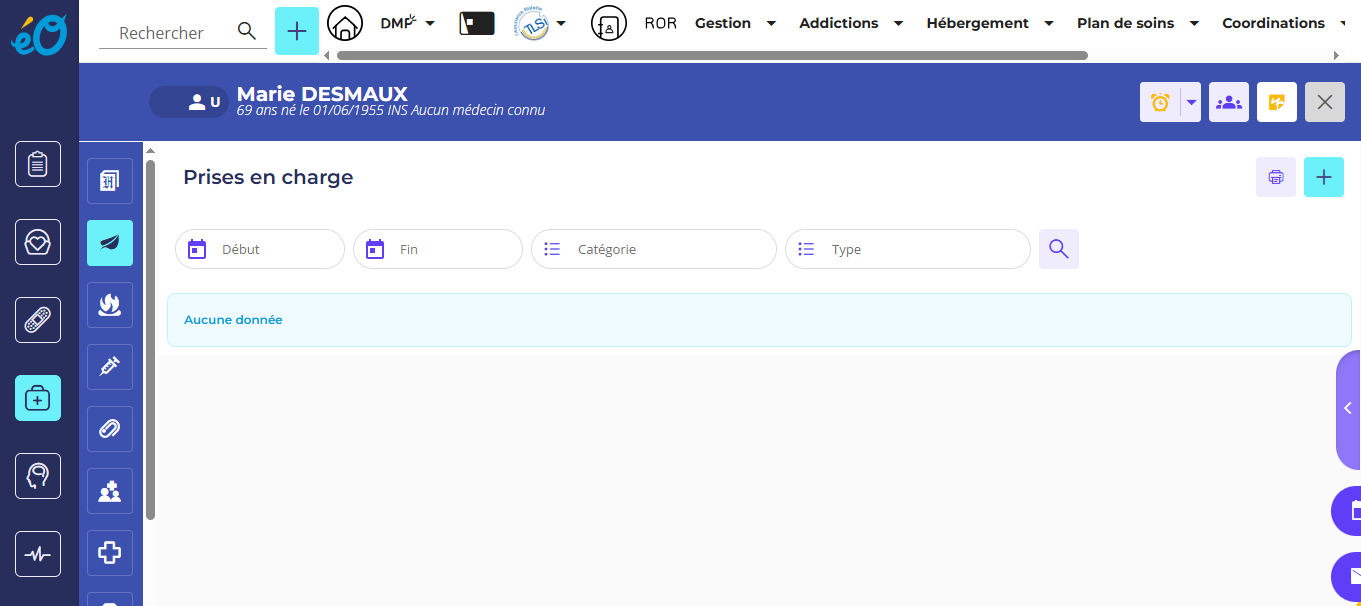1361x606 pixels.
Task: Expand the DMP dropdown
Action: click(x=407, y=23)
